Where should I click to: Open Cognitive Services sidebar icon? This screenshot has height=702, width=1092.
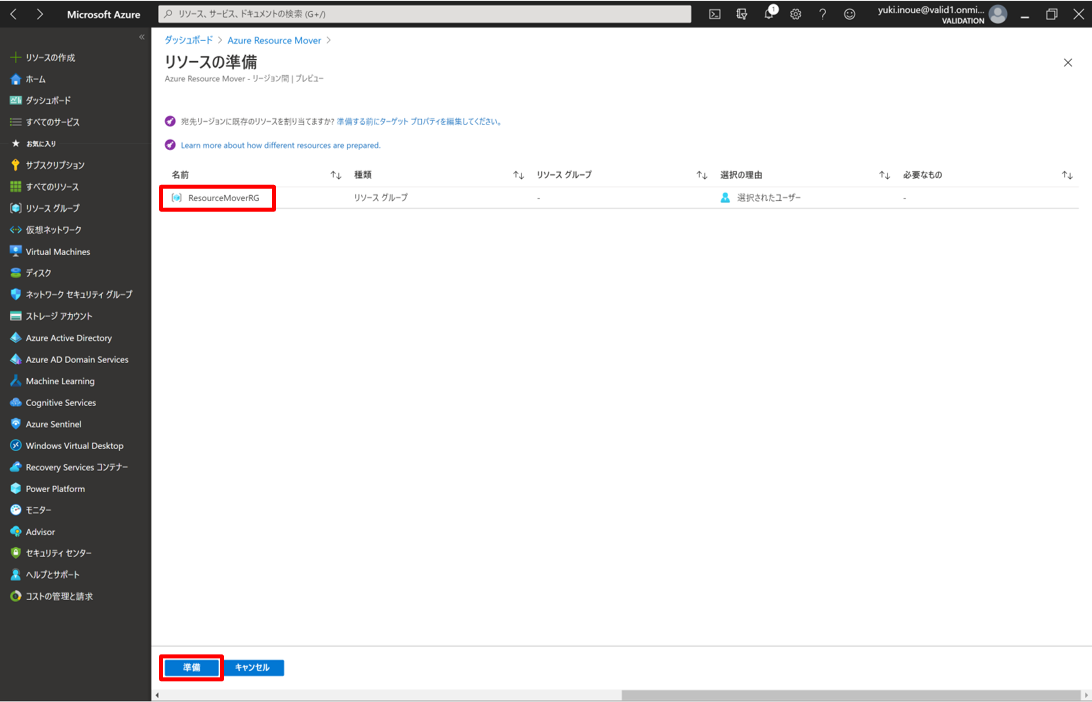tap(15, 403)
